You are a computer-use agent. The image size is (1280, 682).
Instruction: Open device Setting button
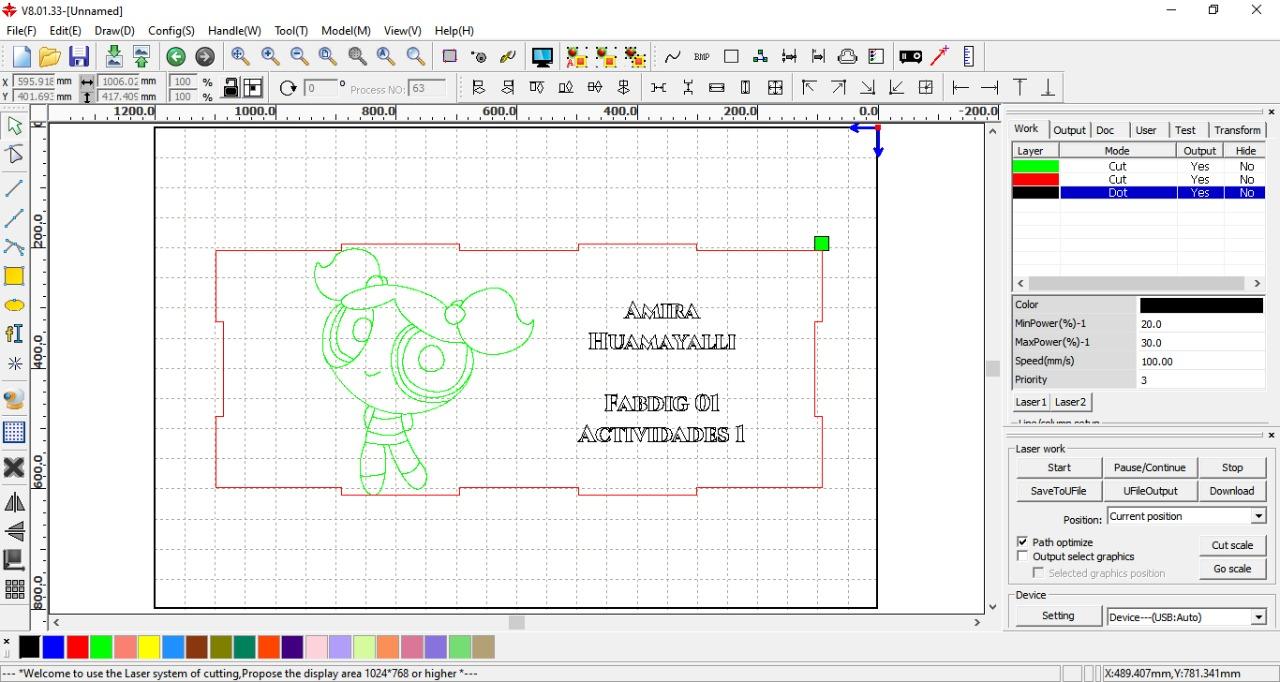coord(1058,616)
